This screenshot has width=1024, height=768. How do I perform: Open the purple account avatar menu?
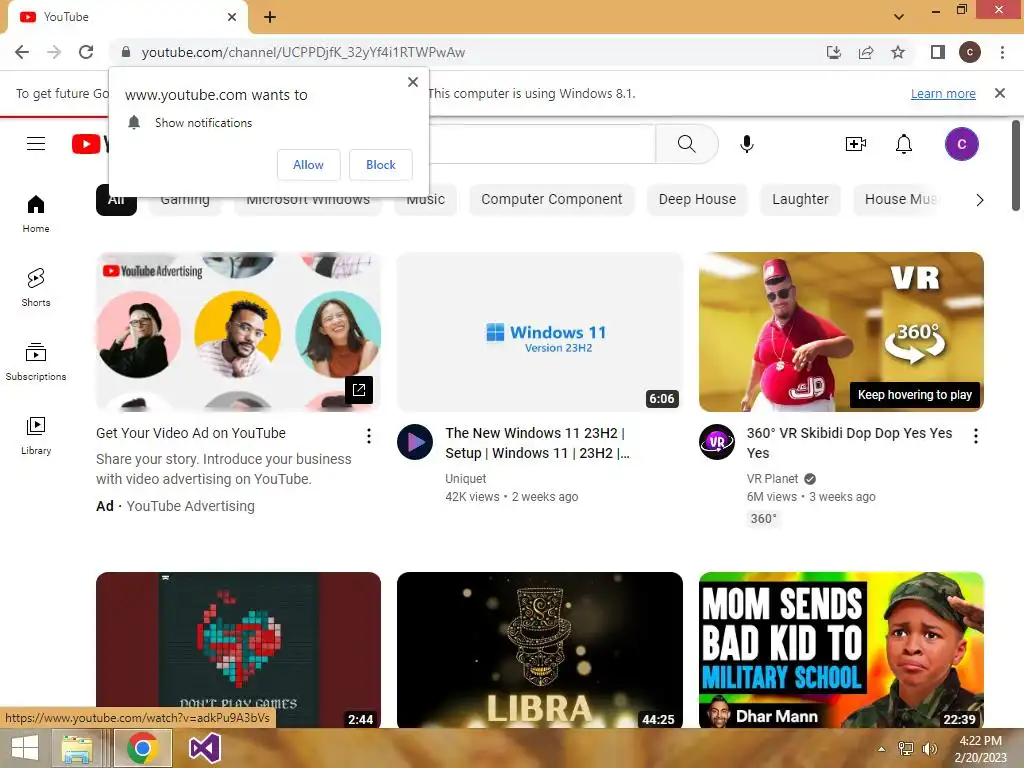point(961,144)
